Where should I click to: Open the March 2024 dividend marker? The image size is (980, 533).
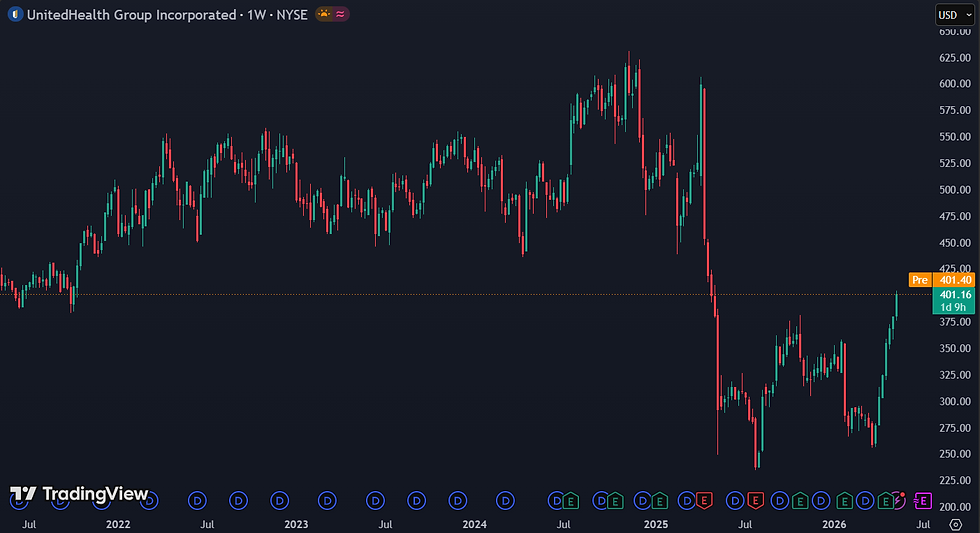(x=505, y=501)
